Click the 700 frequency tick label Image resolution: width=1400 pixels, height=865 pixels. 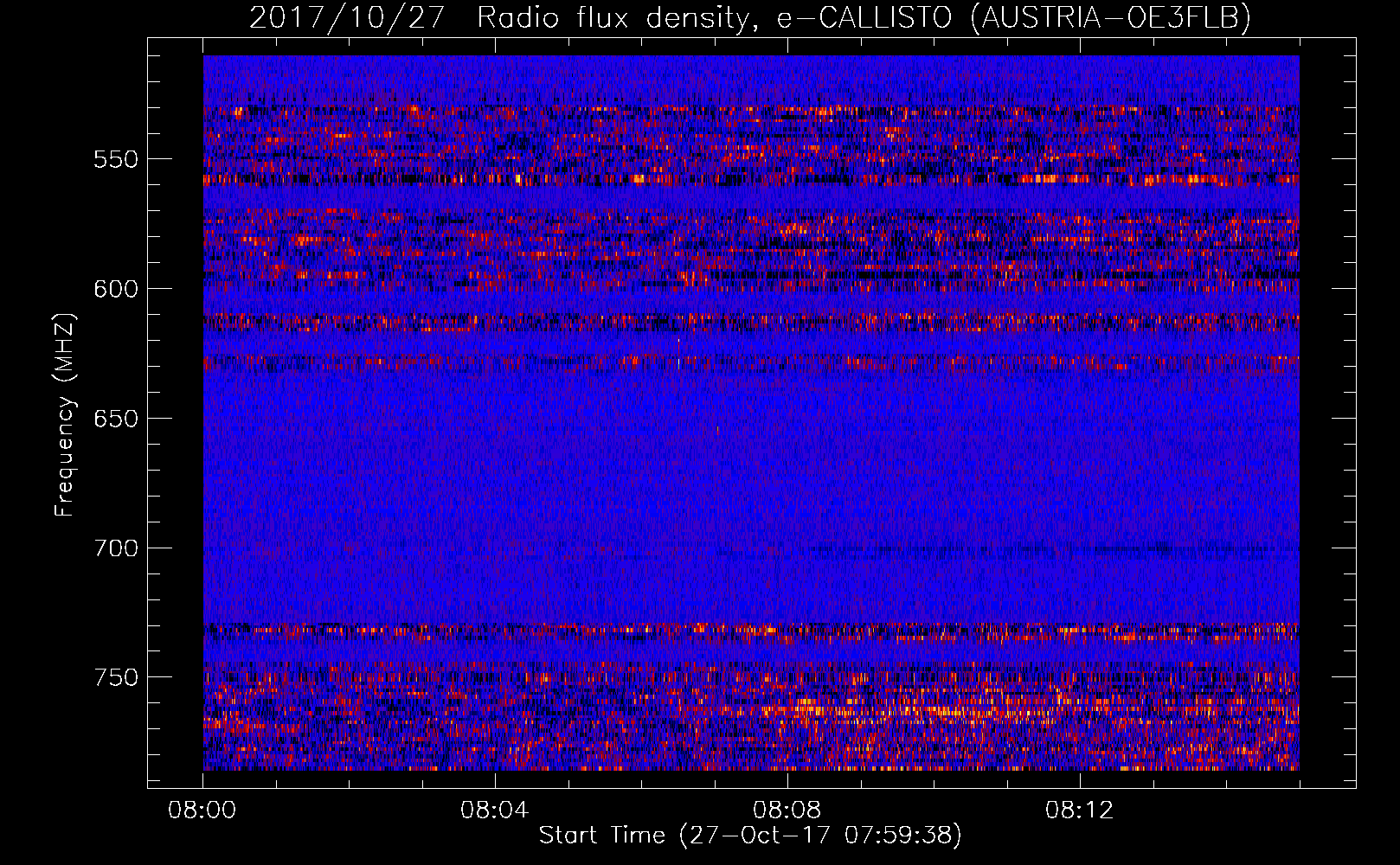116,548
